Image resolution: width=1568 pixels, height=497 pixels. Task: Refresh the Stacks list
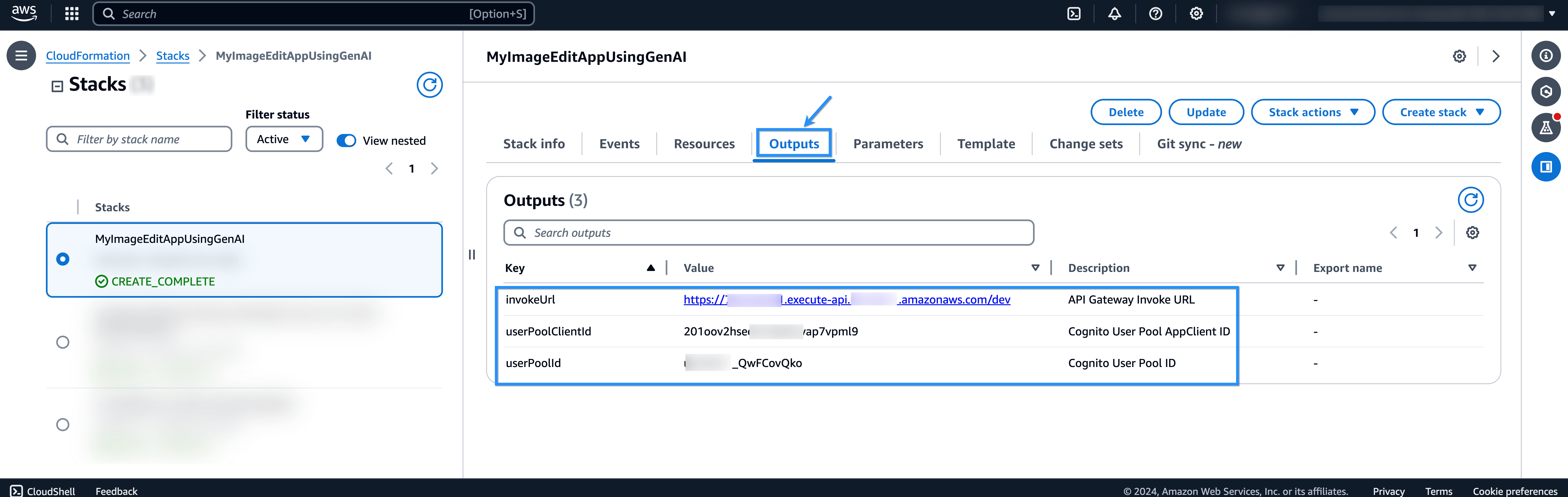point(429,85)
